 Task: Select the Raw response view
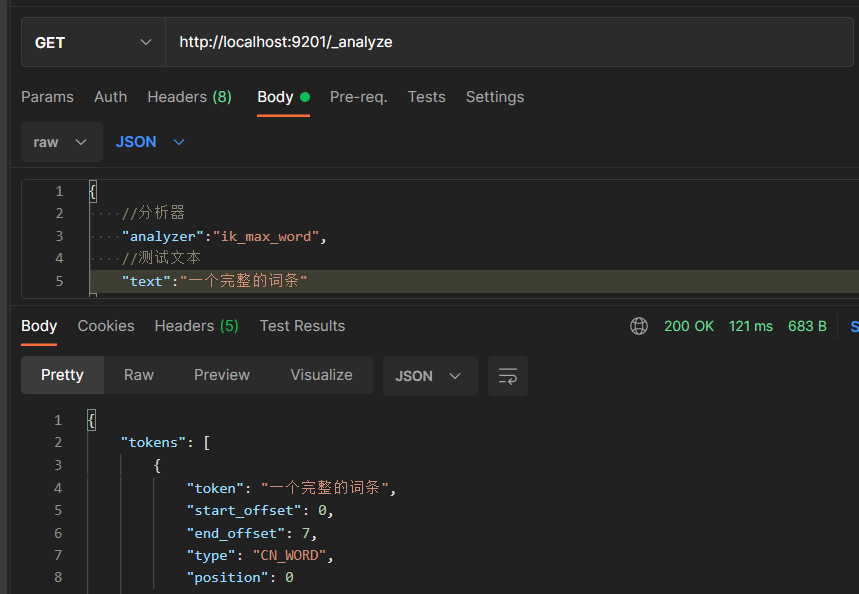coord(139,375)
